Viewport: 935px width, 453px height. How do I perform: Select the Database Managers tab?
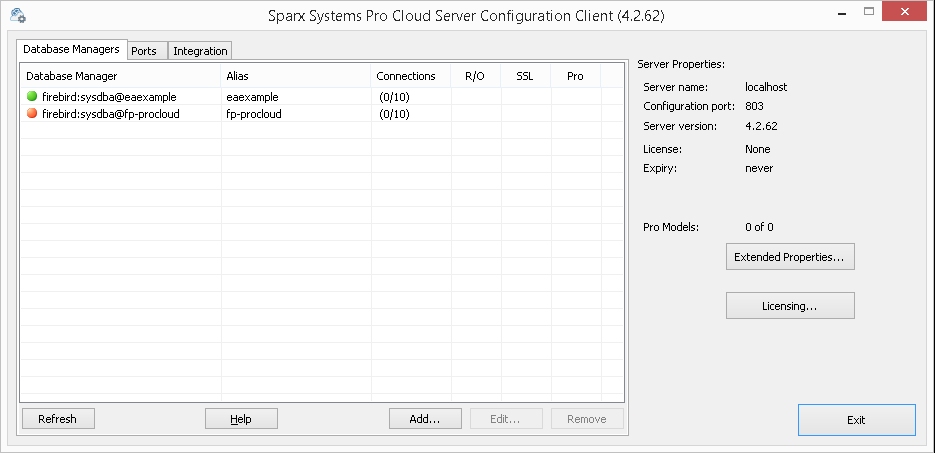71,49
